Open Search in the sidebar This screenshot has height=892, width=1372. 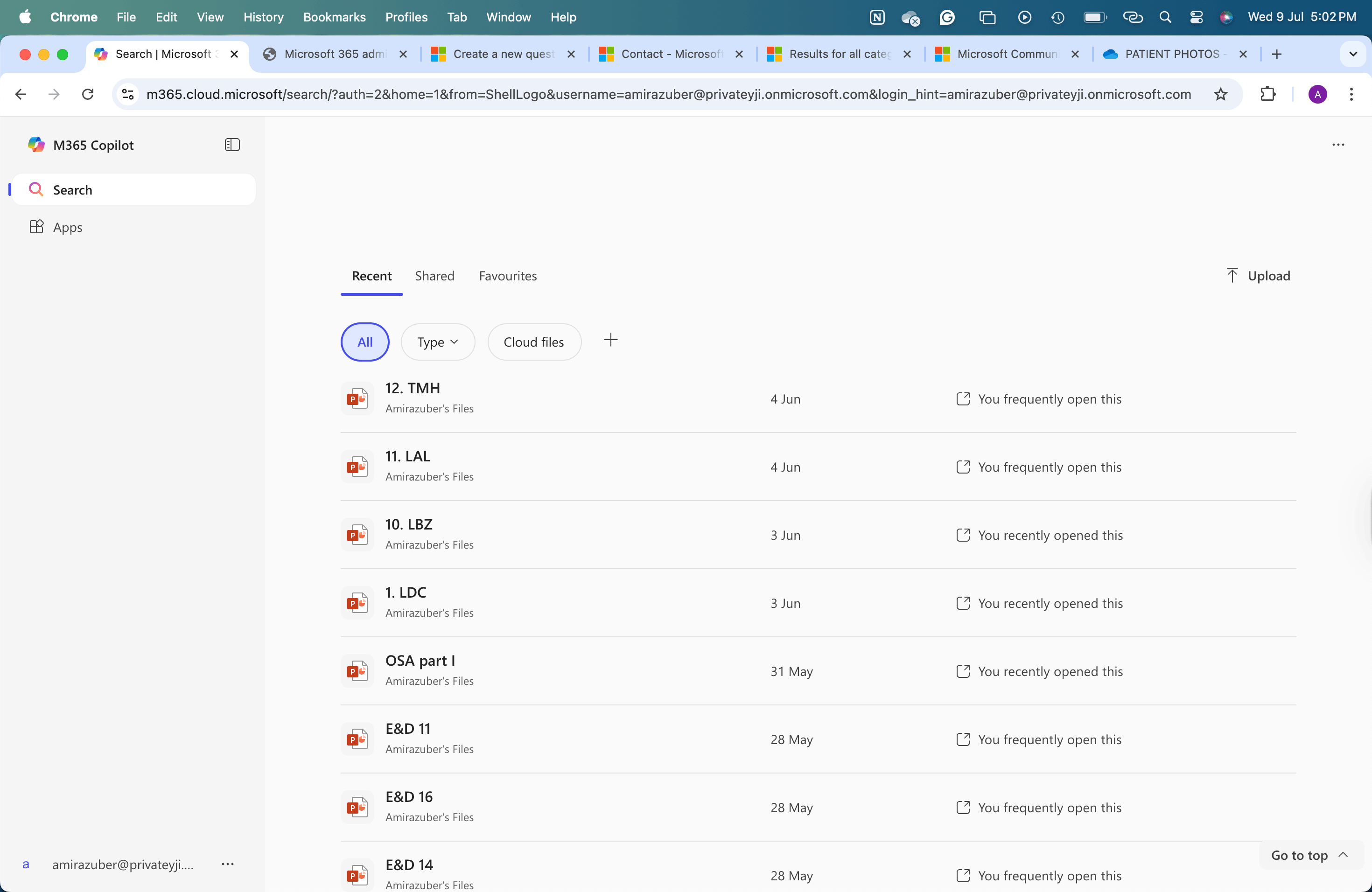point(134,189)
